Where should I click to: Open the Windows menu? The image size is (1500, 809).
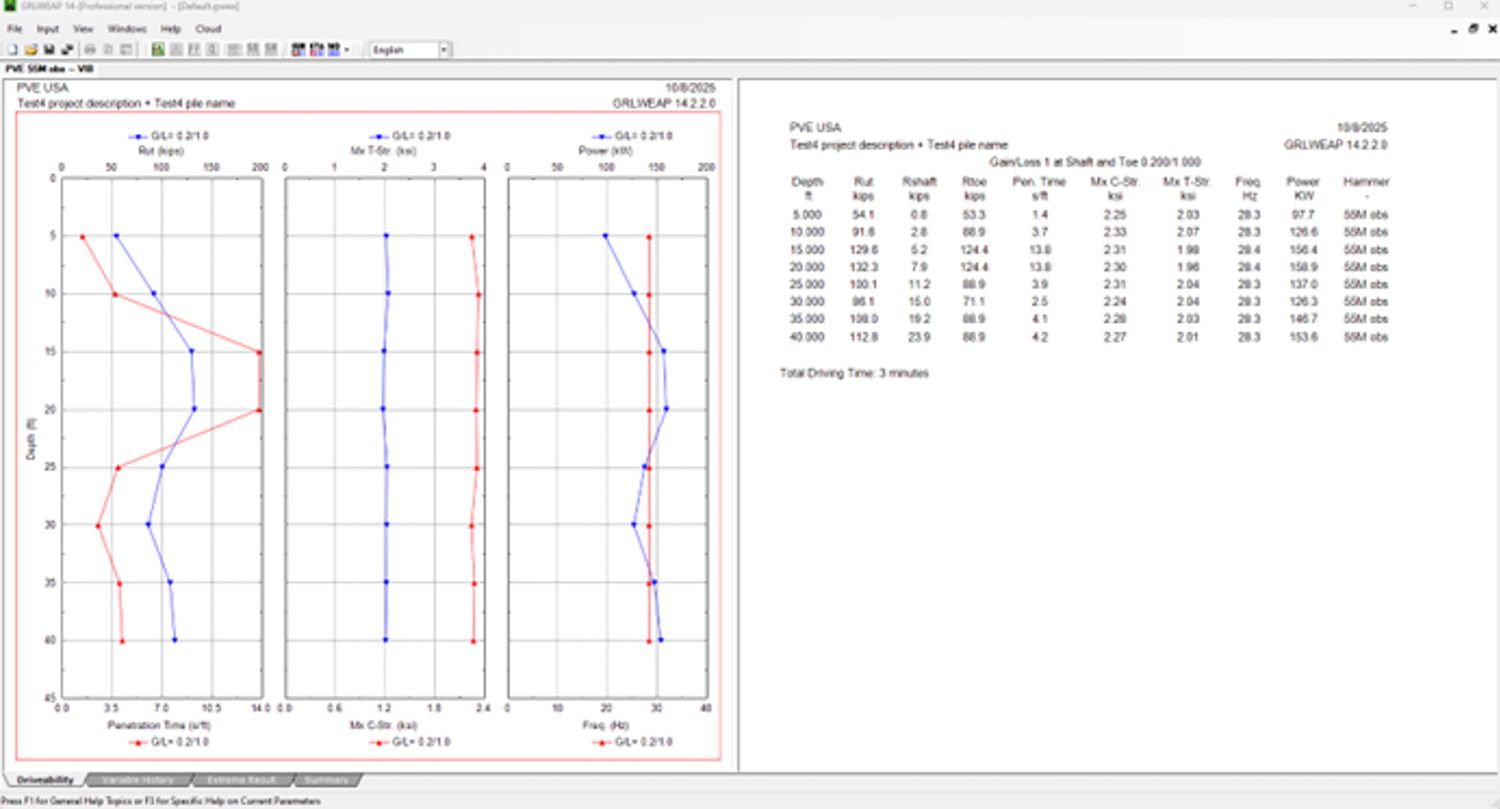coord(127,29)
